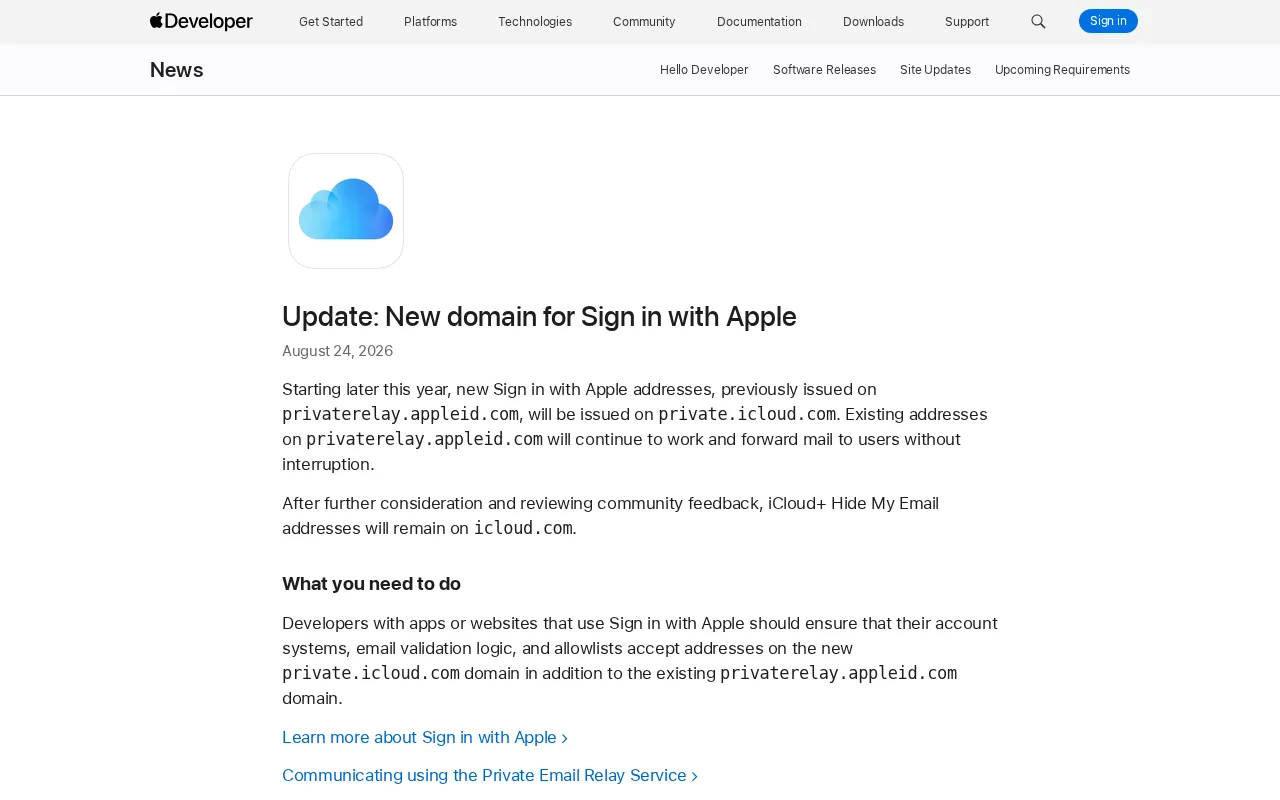
Task: Click the Sign in button
Action: click(1108, 21)
